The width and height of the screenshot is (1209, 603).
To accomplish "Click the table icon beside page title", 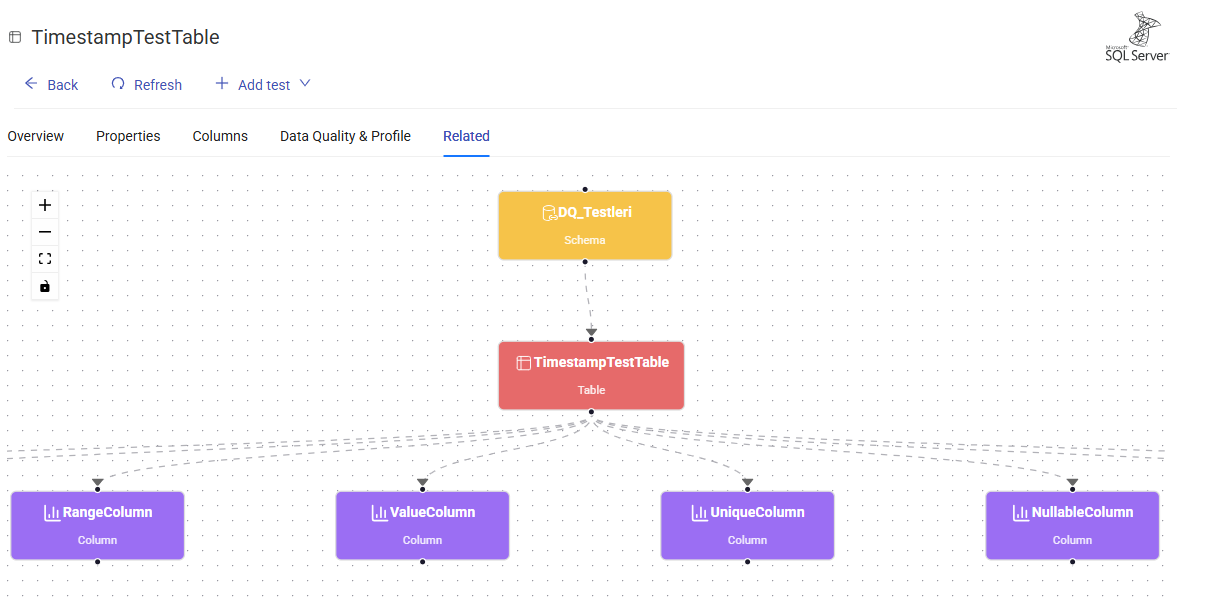I will point(15,38).
